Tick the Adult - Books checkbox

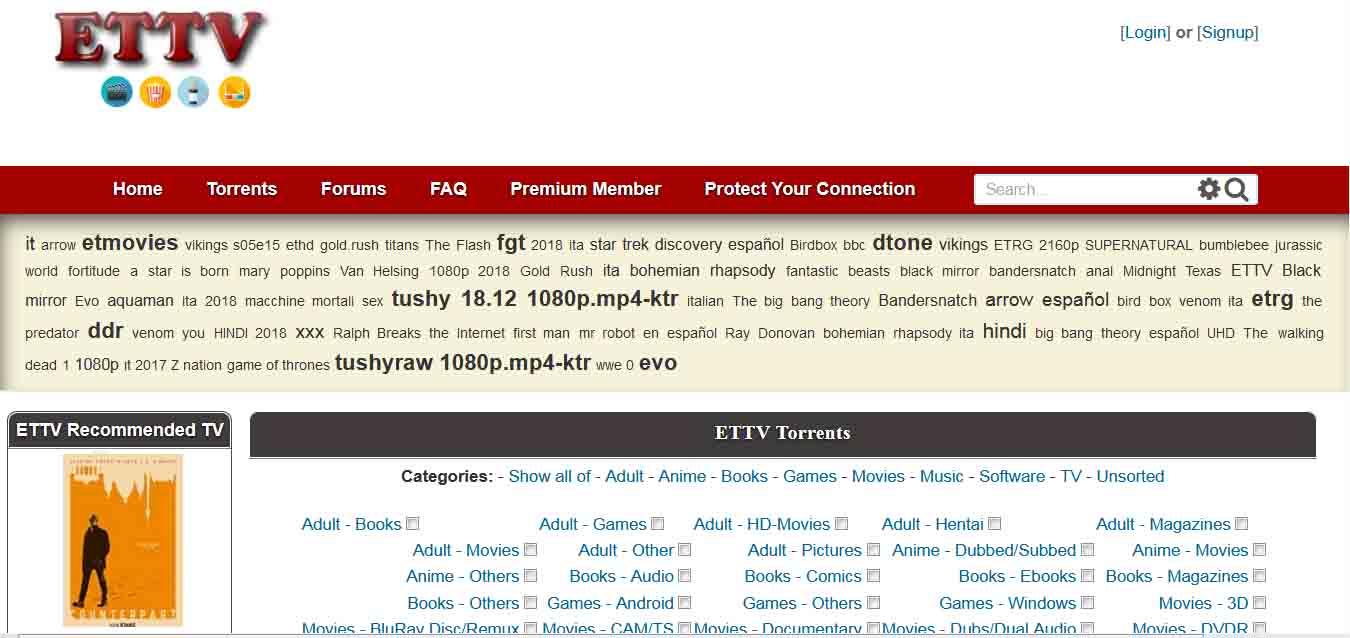coord(412,524)
